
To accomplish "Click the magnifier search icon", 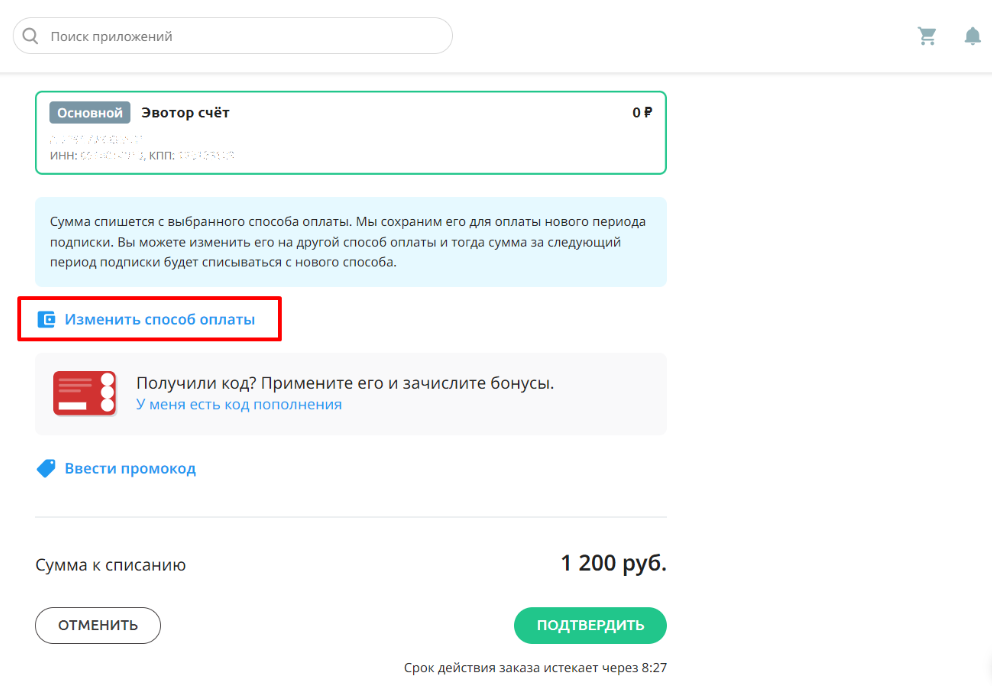I will coord(30,36).
